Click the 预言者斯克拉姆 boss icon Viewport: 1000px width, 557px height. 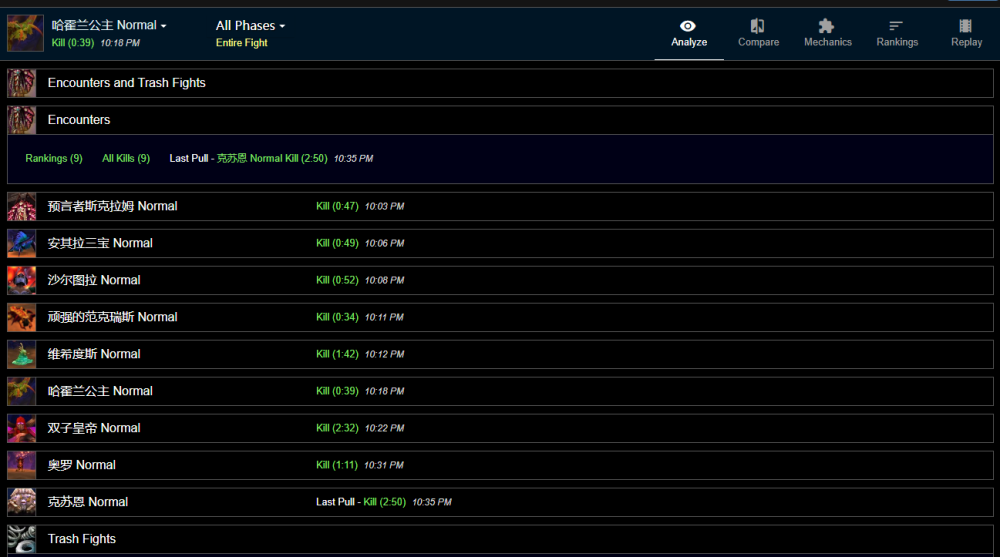click(x=22, y=207)
